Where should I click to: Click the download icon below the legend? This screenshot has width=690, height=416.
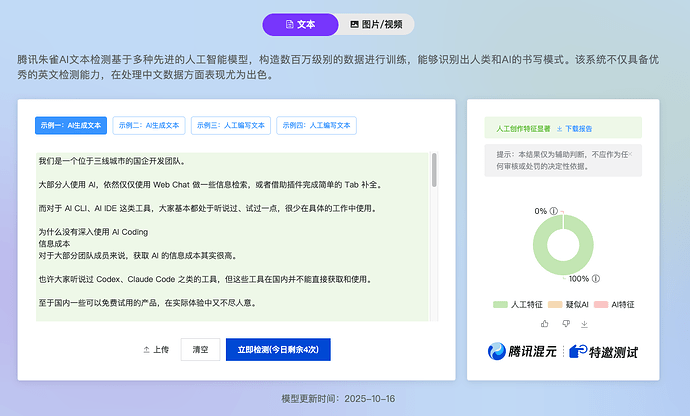(584, 324)
